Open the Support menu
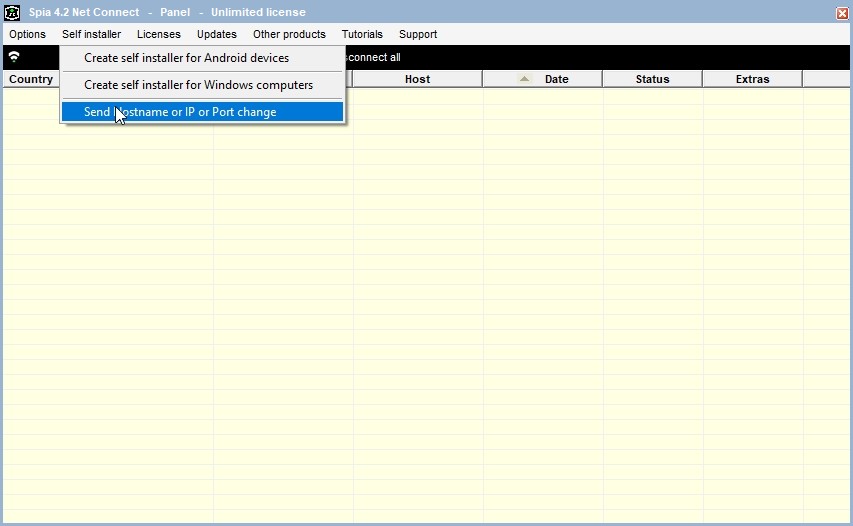 418,34
